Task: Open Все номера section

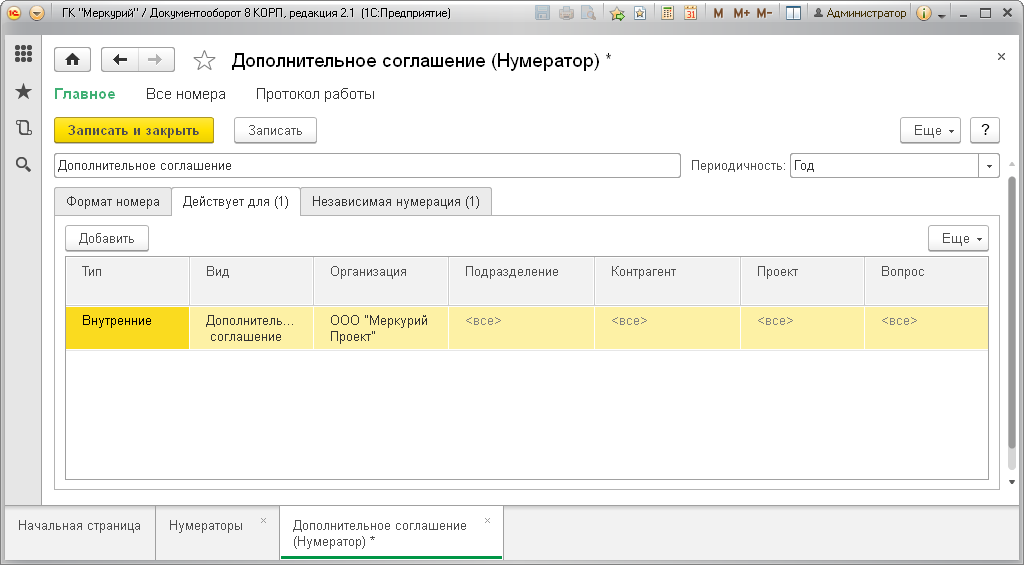Action: [x=186, y=94]
